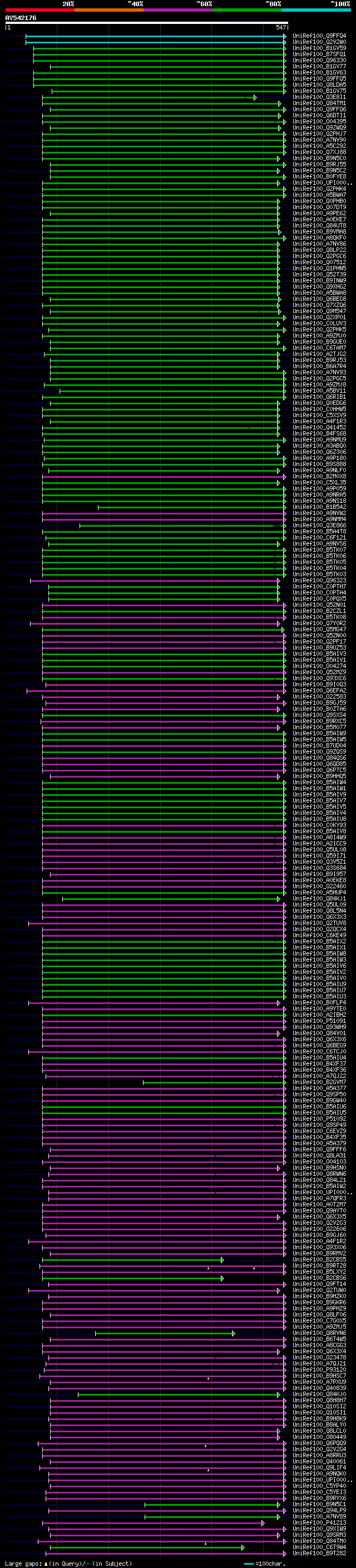Click the orange ~40% identity legend segment

[x=109, y=11]
